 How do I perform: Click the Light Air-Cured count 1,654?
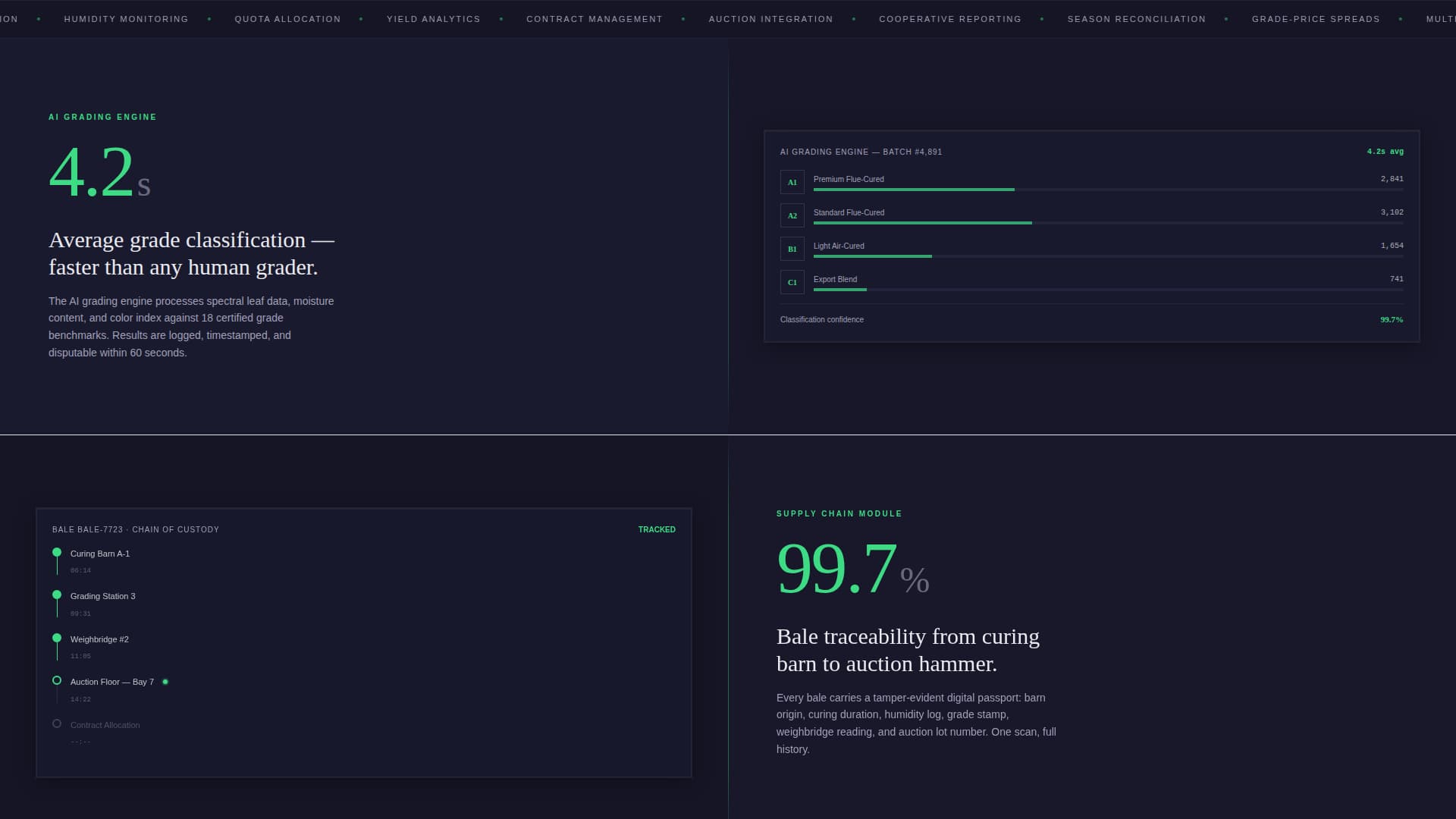(1392, 246)
